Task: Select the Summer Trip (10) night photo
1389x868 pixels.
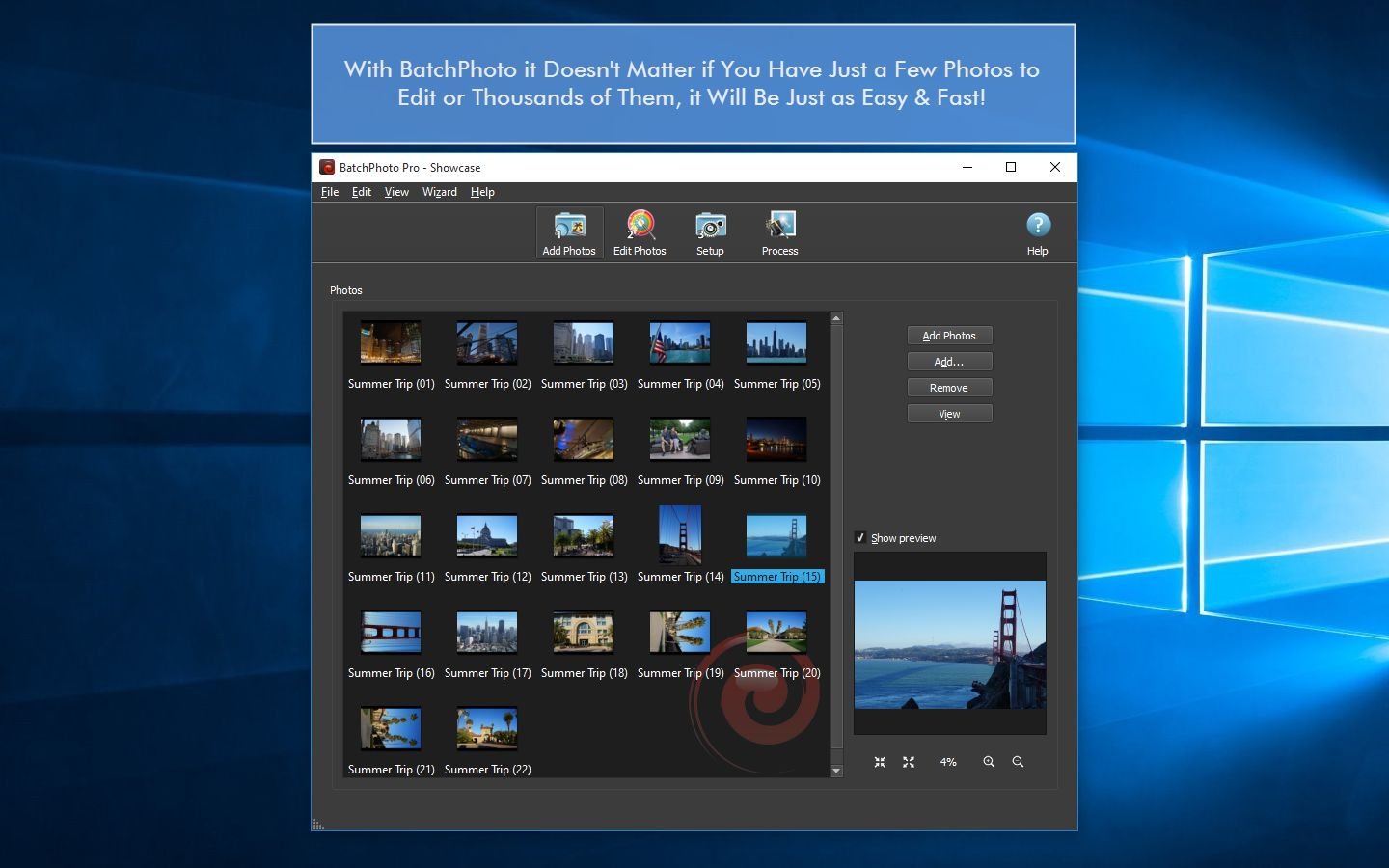Action: (776, 439)
